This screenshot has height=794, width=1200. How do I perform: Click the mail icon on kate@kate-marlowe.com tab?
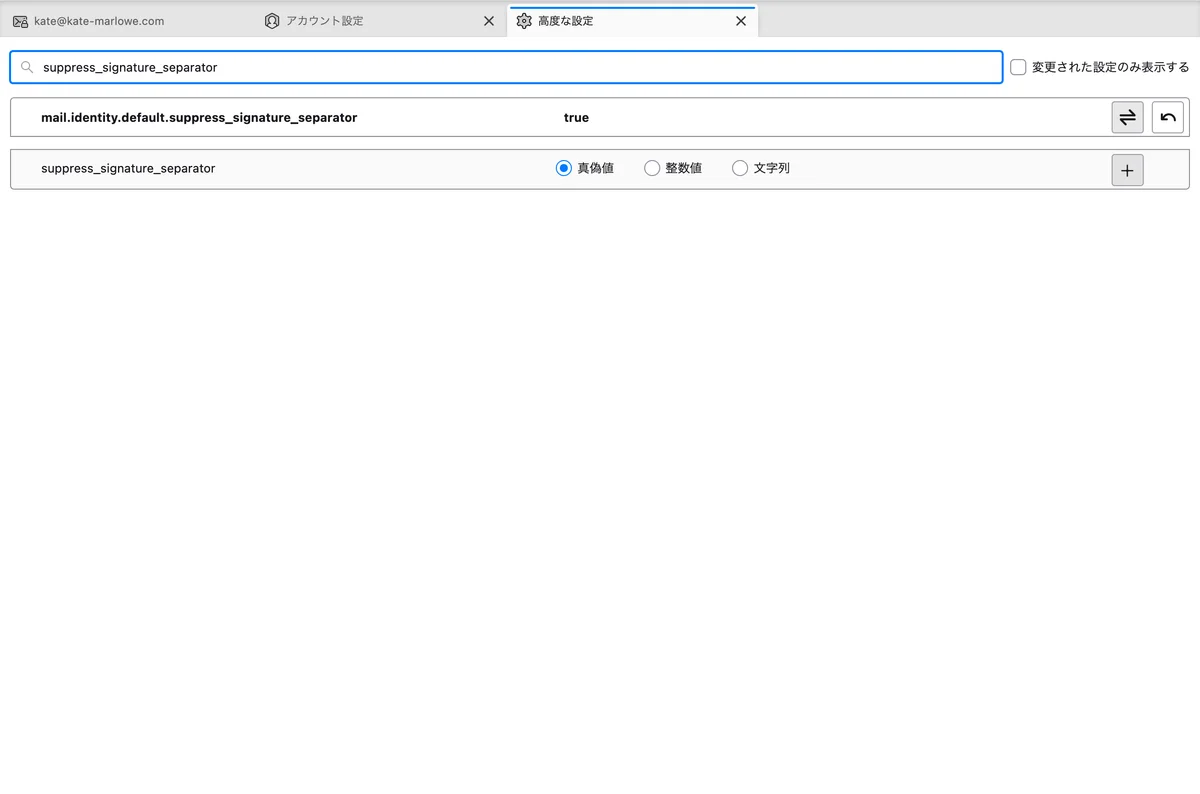[20, 21]
